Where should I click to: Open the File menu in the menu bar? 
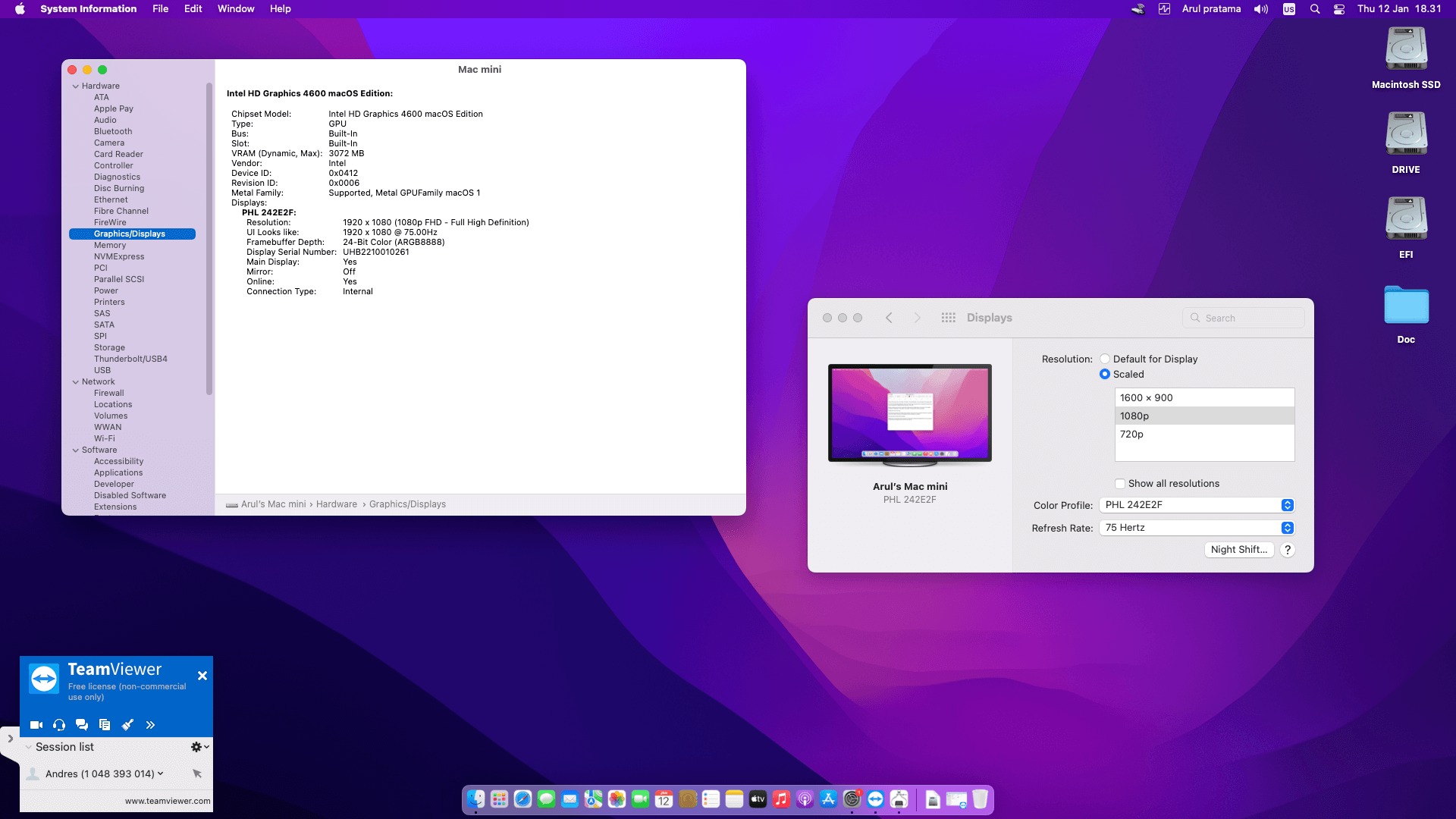pos(160,9)
